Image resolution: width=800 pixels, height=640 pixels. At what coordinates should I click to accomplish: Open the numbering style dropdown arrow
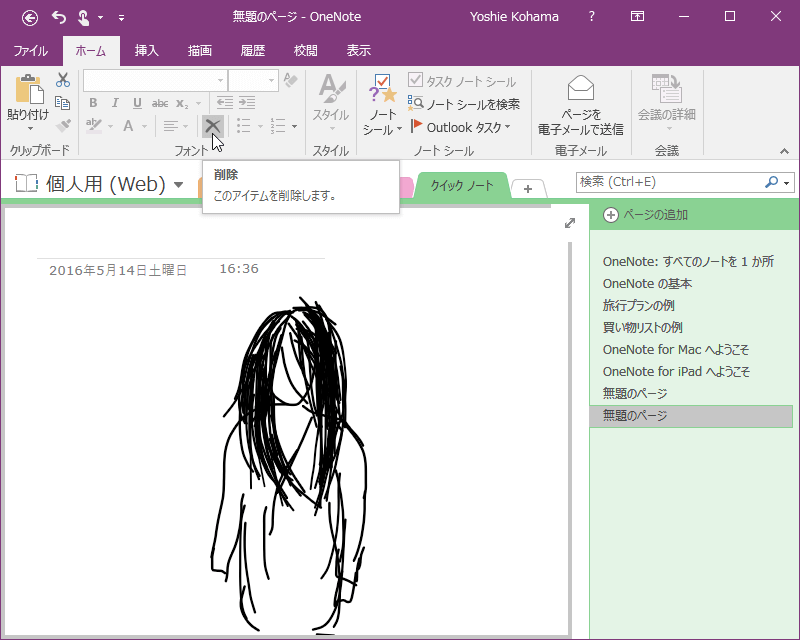tap(294, 126)
